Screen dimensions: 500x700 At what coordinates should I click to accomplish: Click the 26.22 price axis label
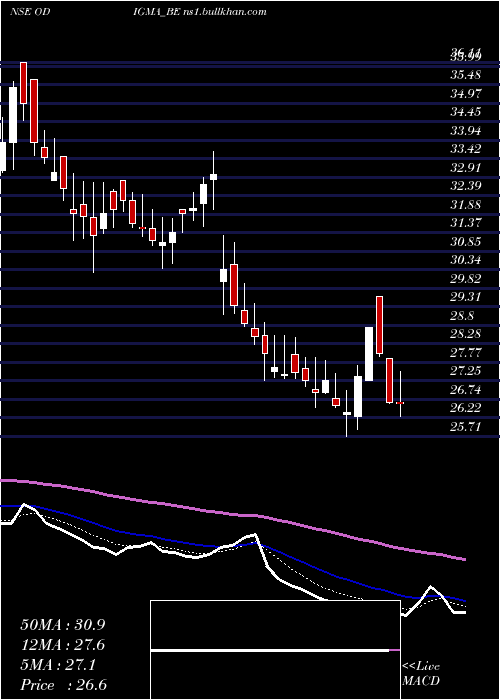coord(465,408)
